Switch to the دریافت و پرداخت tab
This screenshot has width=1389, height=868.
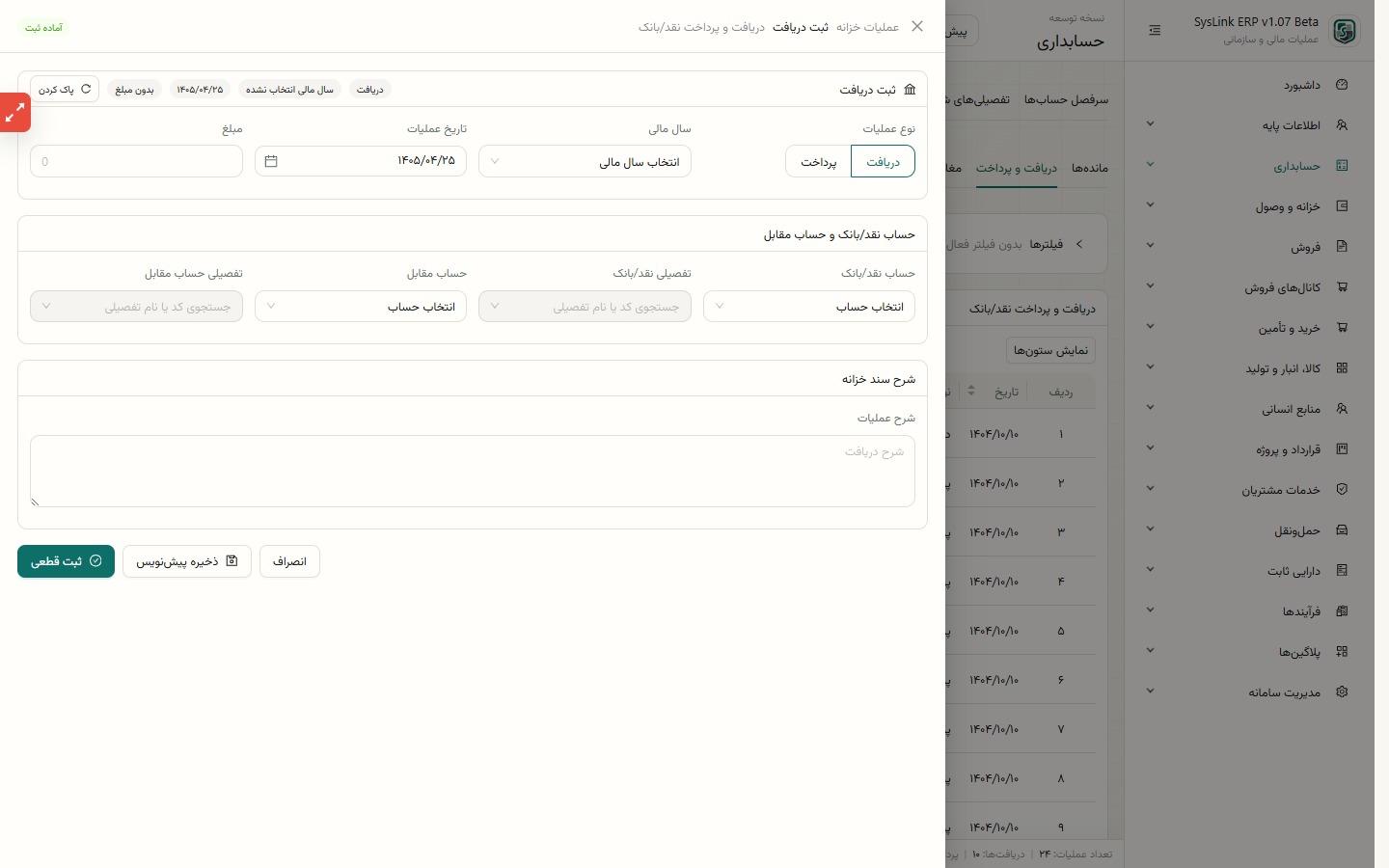1017,168
